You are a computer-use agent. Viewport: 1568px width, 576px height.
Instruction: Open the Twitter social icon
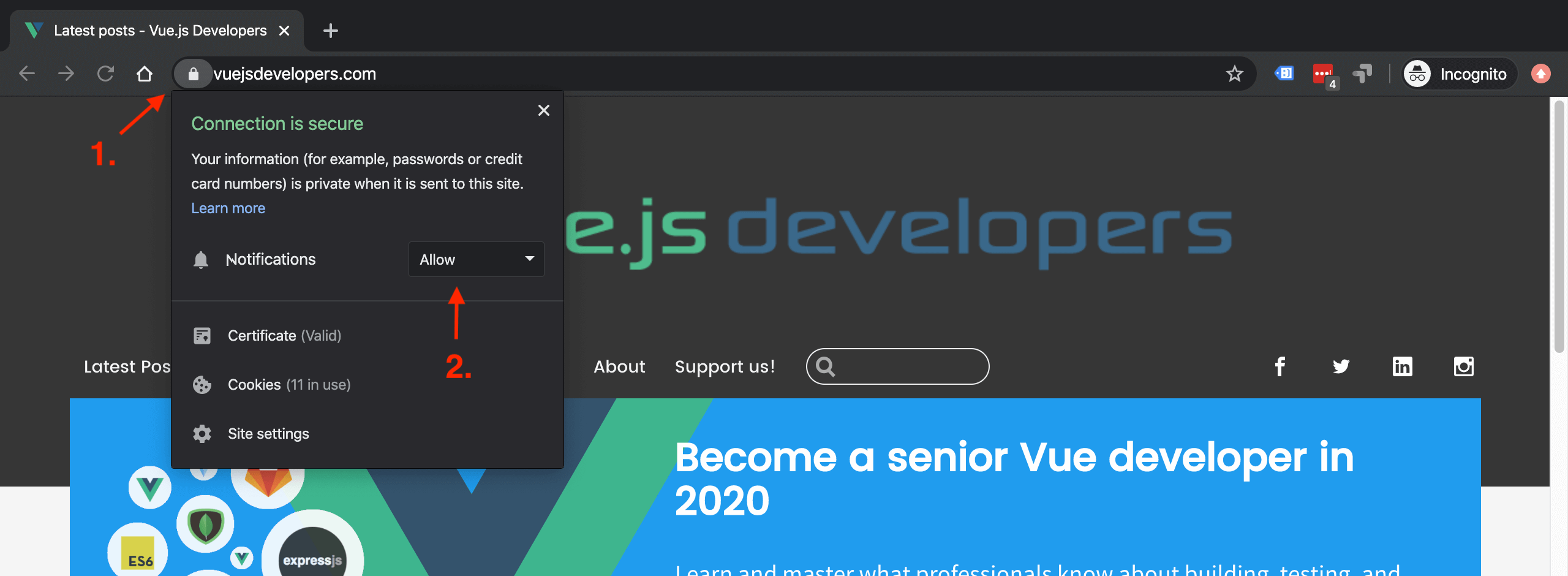coord(1341,366)
